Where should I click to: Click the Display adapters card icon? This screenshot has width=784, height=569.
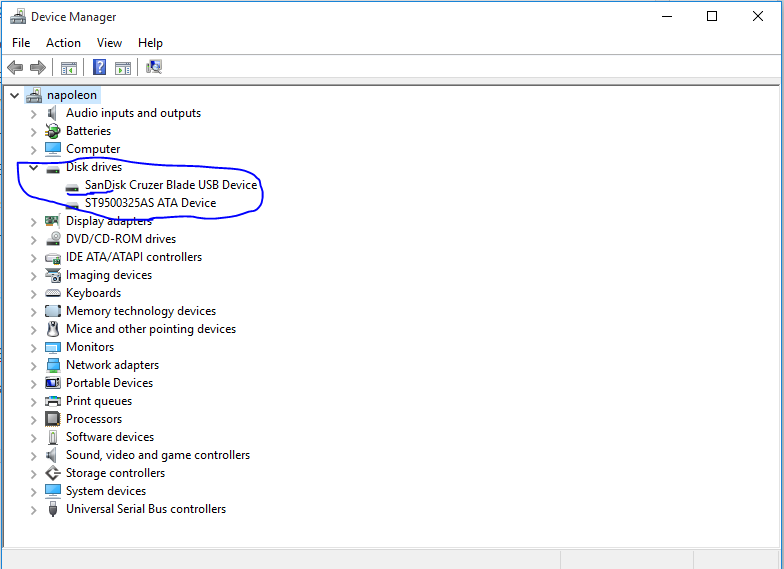(x=52, y=221)
